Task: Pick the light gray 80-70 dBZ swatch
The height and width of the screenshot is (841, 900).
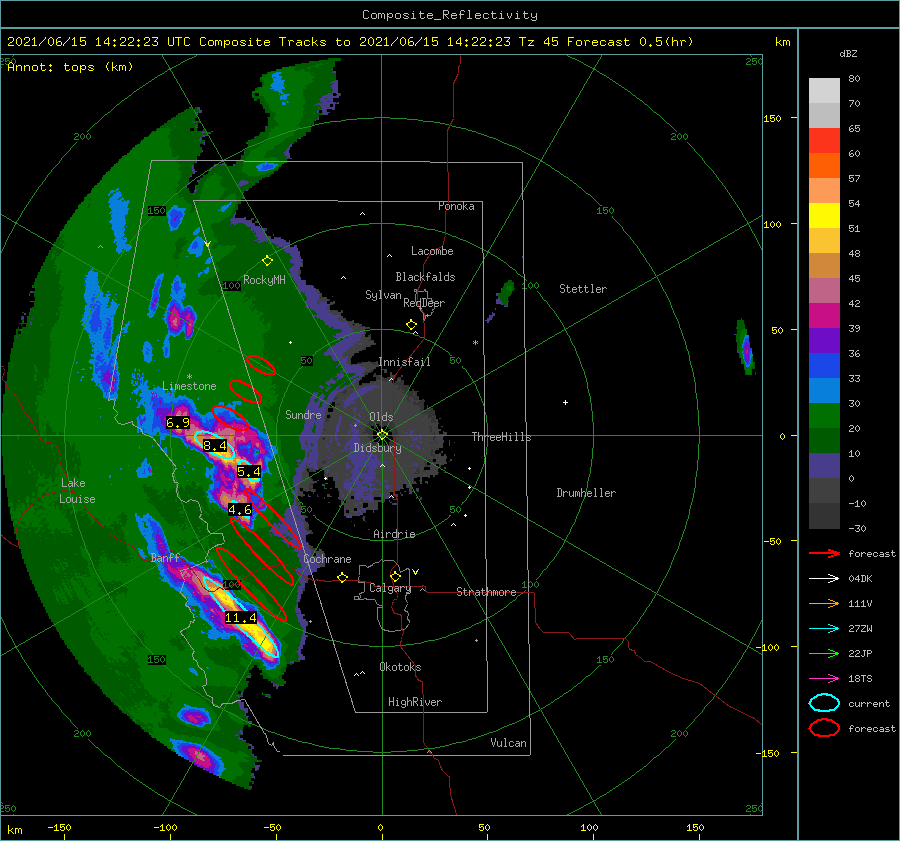Action: click(x=824, y=91)
